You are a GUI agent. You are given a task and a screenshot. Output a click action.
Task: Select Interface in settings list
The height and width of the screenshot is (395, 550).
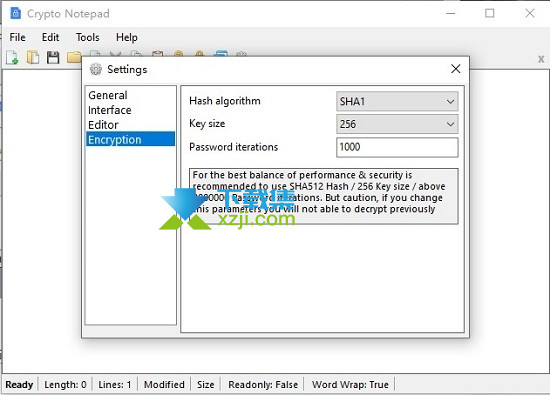point(130,110)
